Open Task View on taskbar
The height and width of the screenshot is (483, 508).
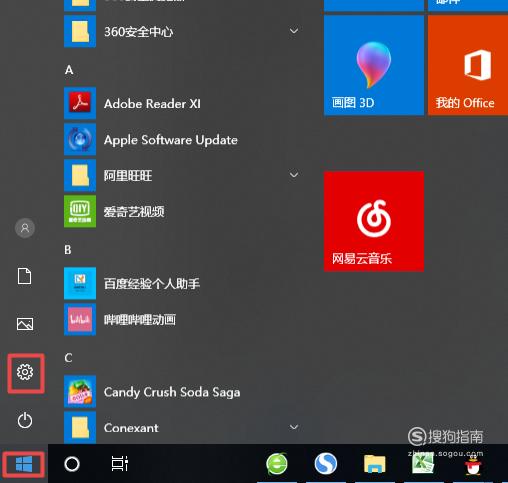click(x=120, y=463)
